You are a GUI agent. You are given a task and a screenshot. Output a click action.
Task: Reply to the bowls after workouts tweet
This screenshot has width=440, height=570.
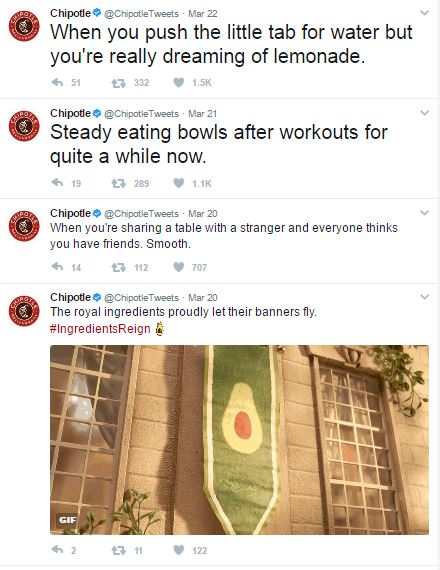point(57,182)
